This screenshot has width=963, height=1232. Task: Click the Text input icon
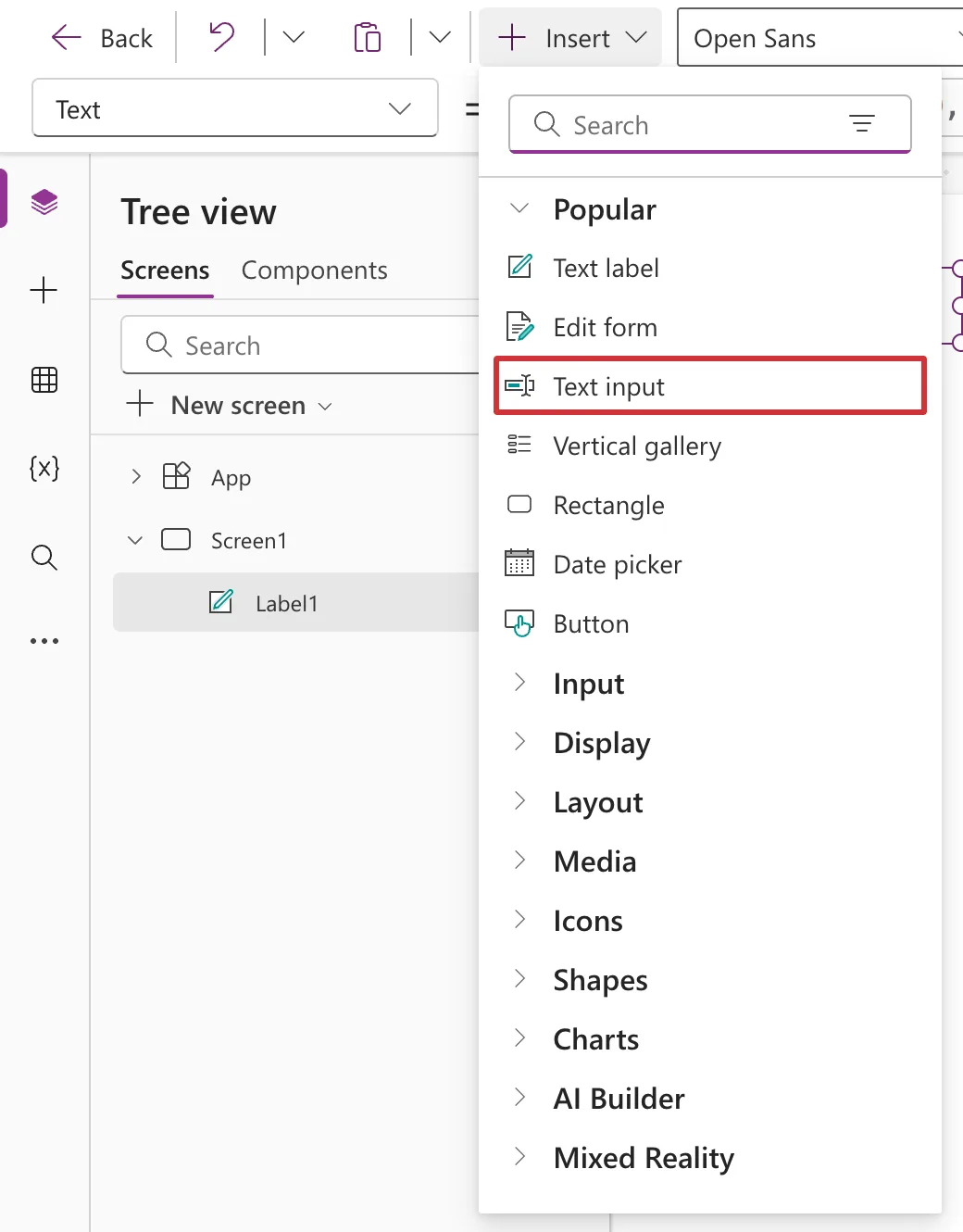pyautogui.click(x=519, y=385)
